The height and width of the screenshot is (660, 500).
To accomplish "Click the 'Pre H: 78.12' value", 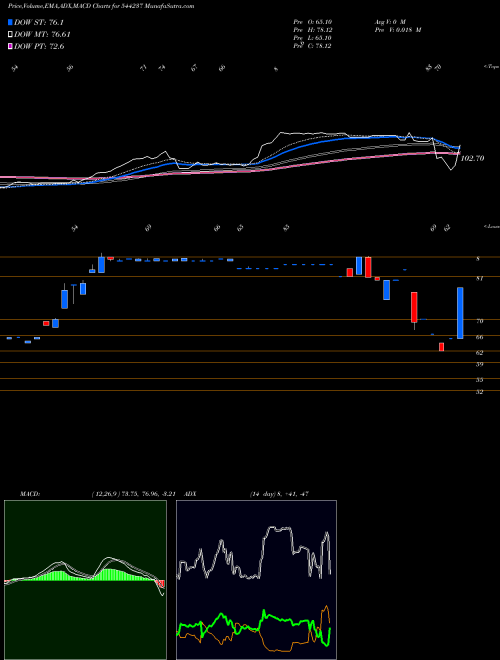I will 313,30.
